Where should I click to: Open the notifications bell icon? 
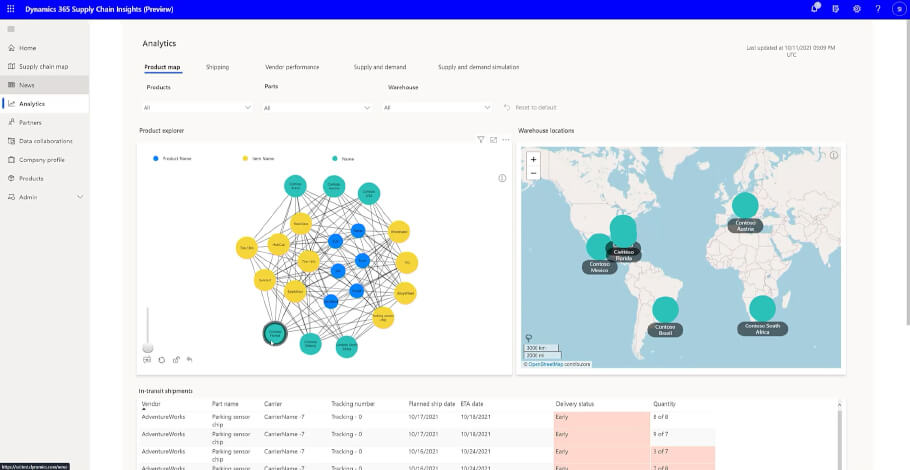(x=815, y=9)
